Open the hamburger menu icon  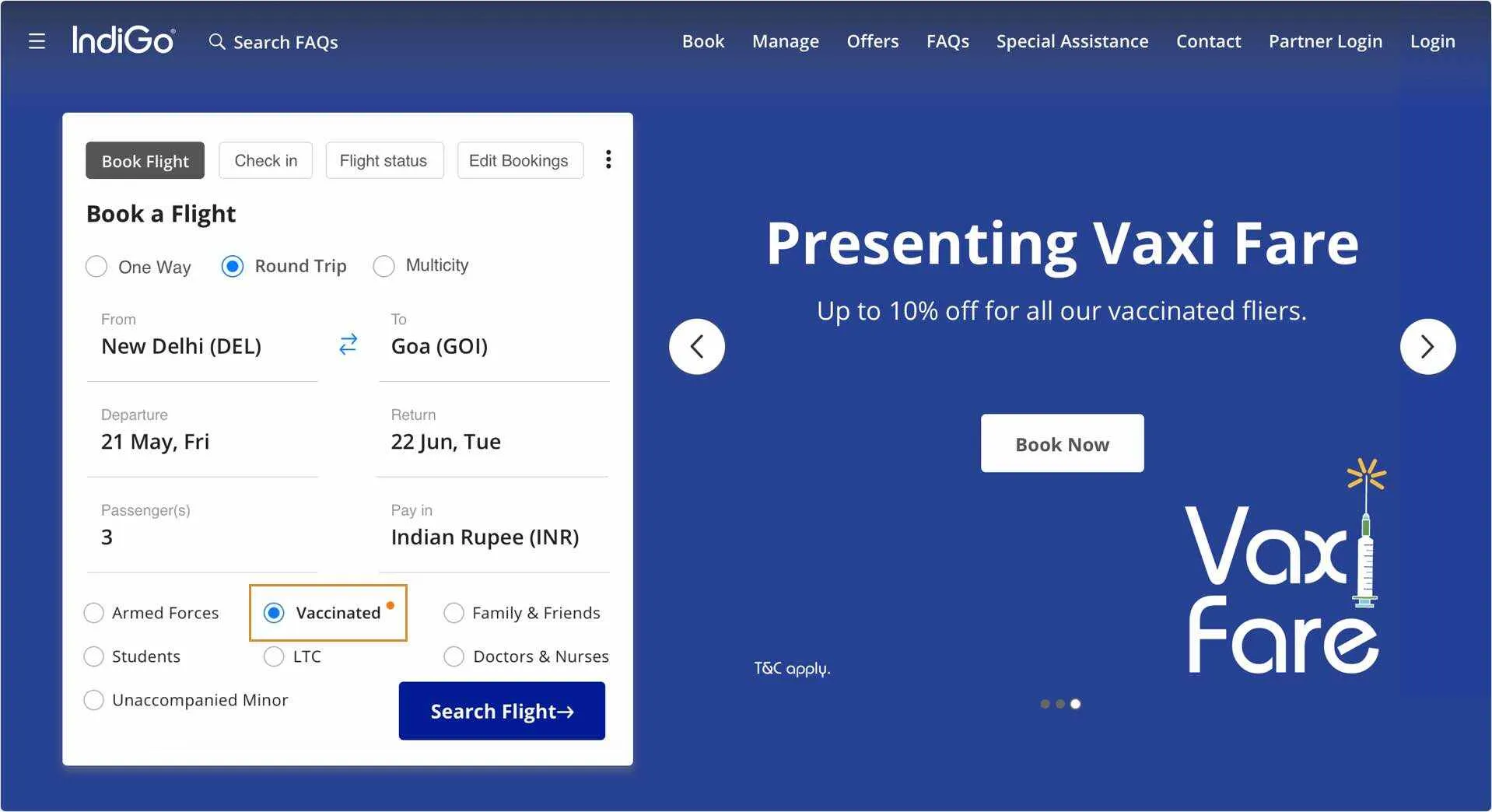(37, 41)
